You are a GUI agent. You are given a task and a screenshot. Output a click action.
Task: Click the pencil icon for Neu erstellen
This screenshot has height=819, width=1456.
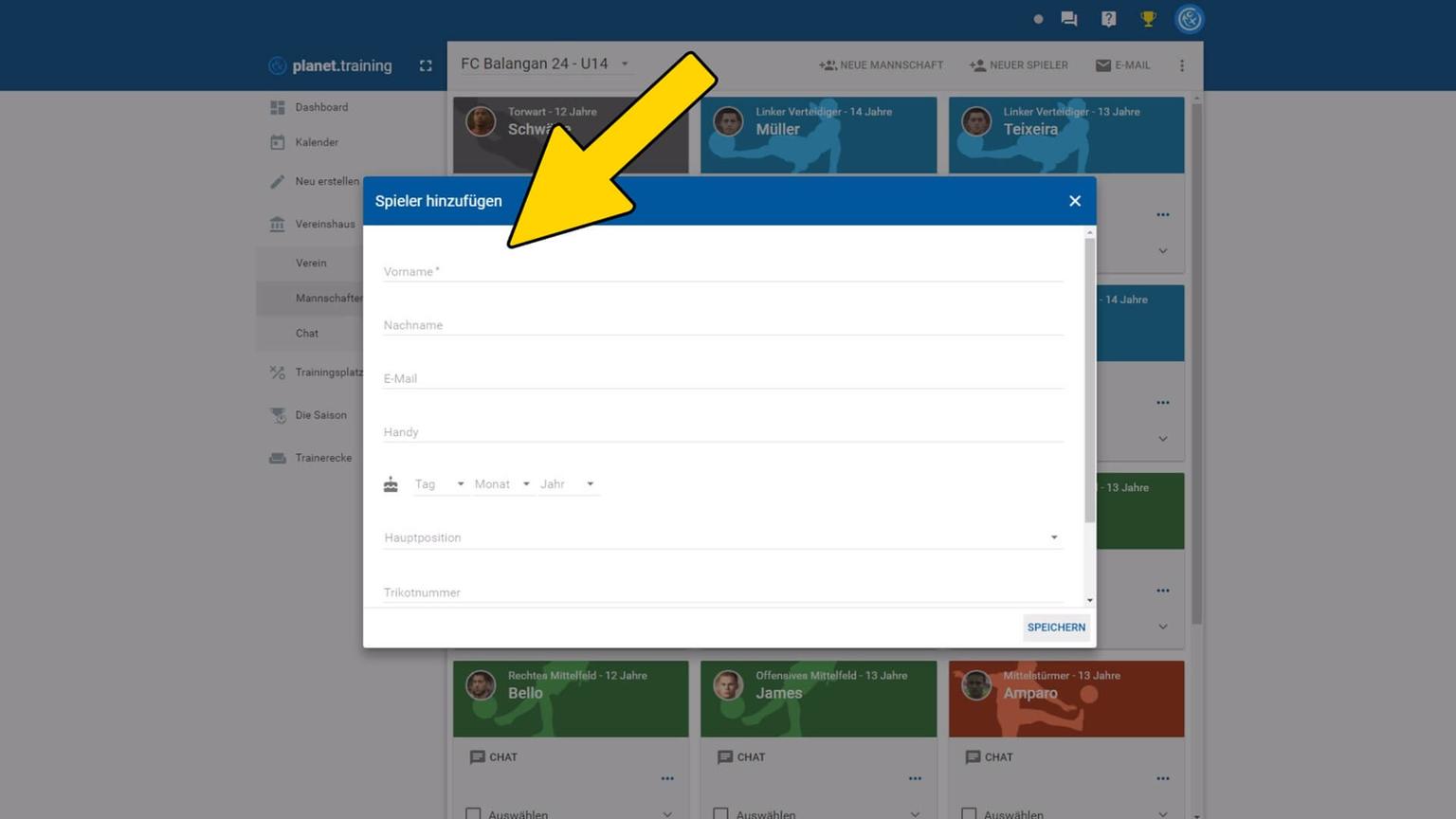[278, 181]
